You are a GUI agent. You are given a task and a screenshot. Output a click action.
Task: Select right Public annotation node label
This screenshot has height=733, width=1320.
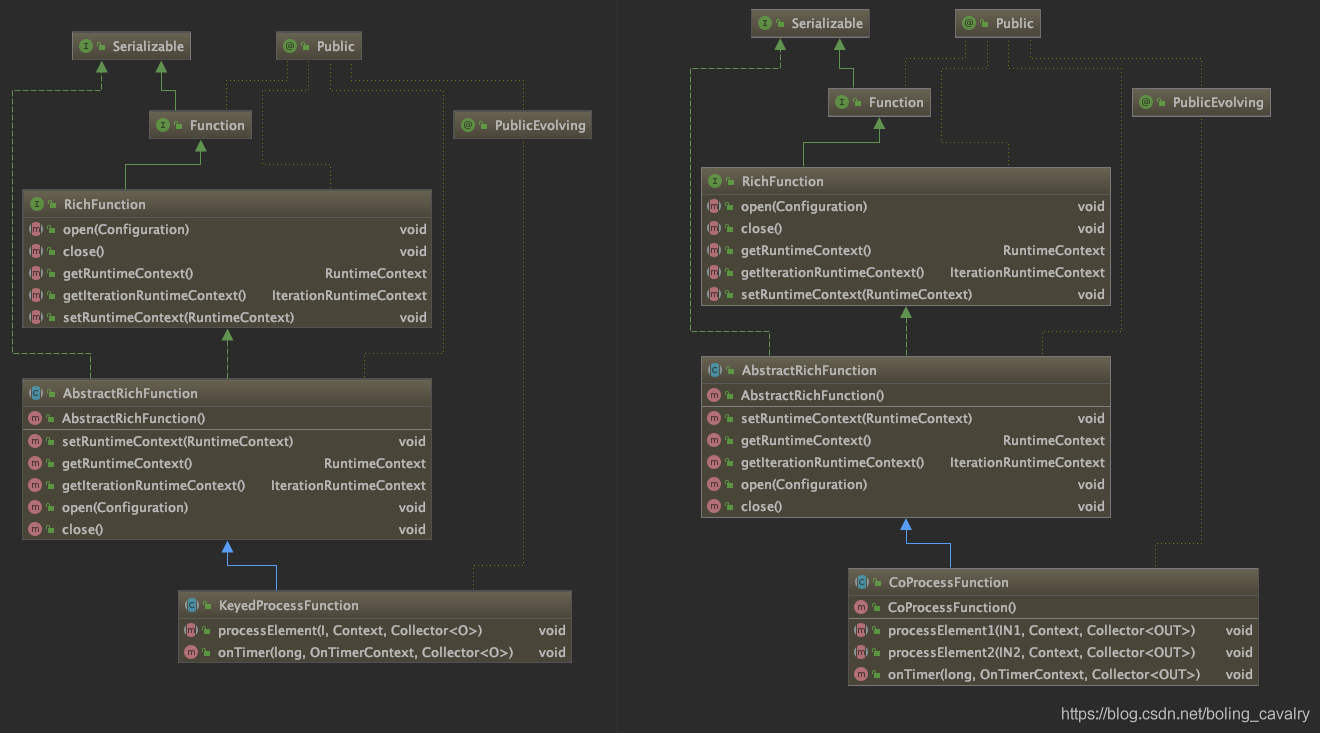point(1015,23)
